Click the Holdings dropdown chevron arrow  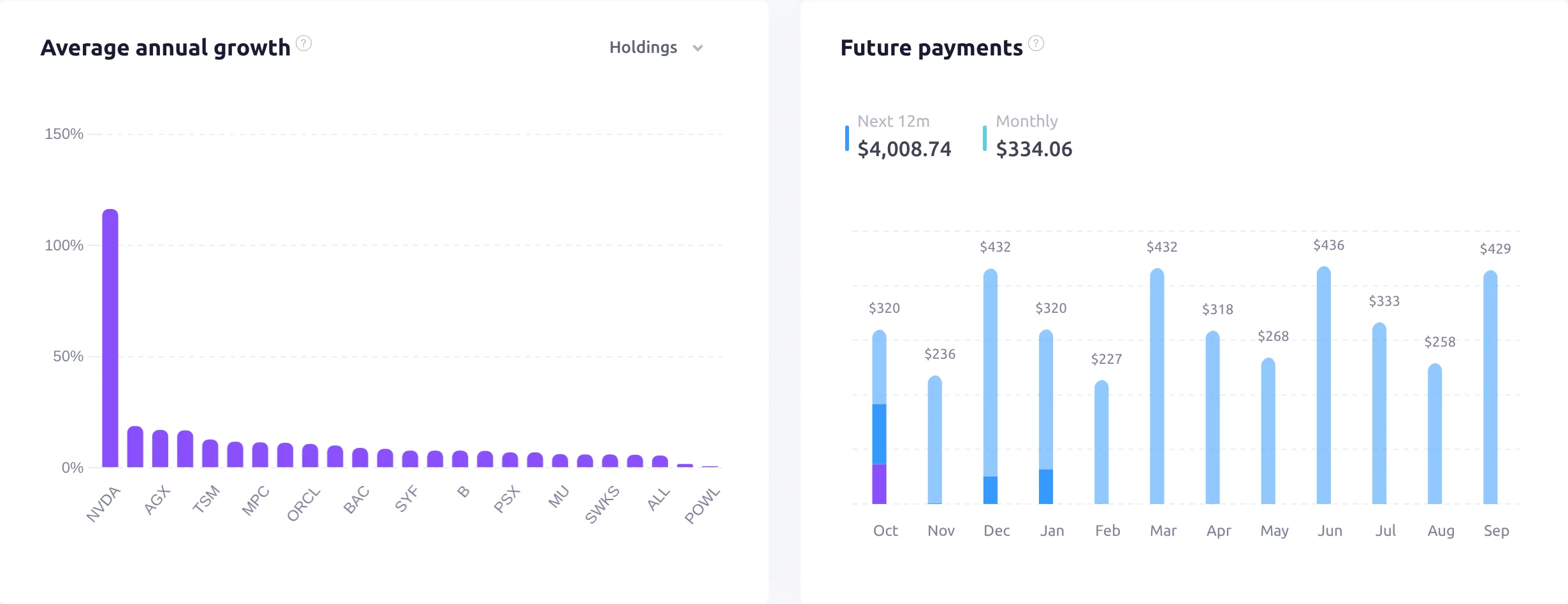pyautogui.click(x=698, y=48)
